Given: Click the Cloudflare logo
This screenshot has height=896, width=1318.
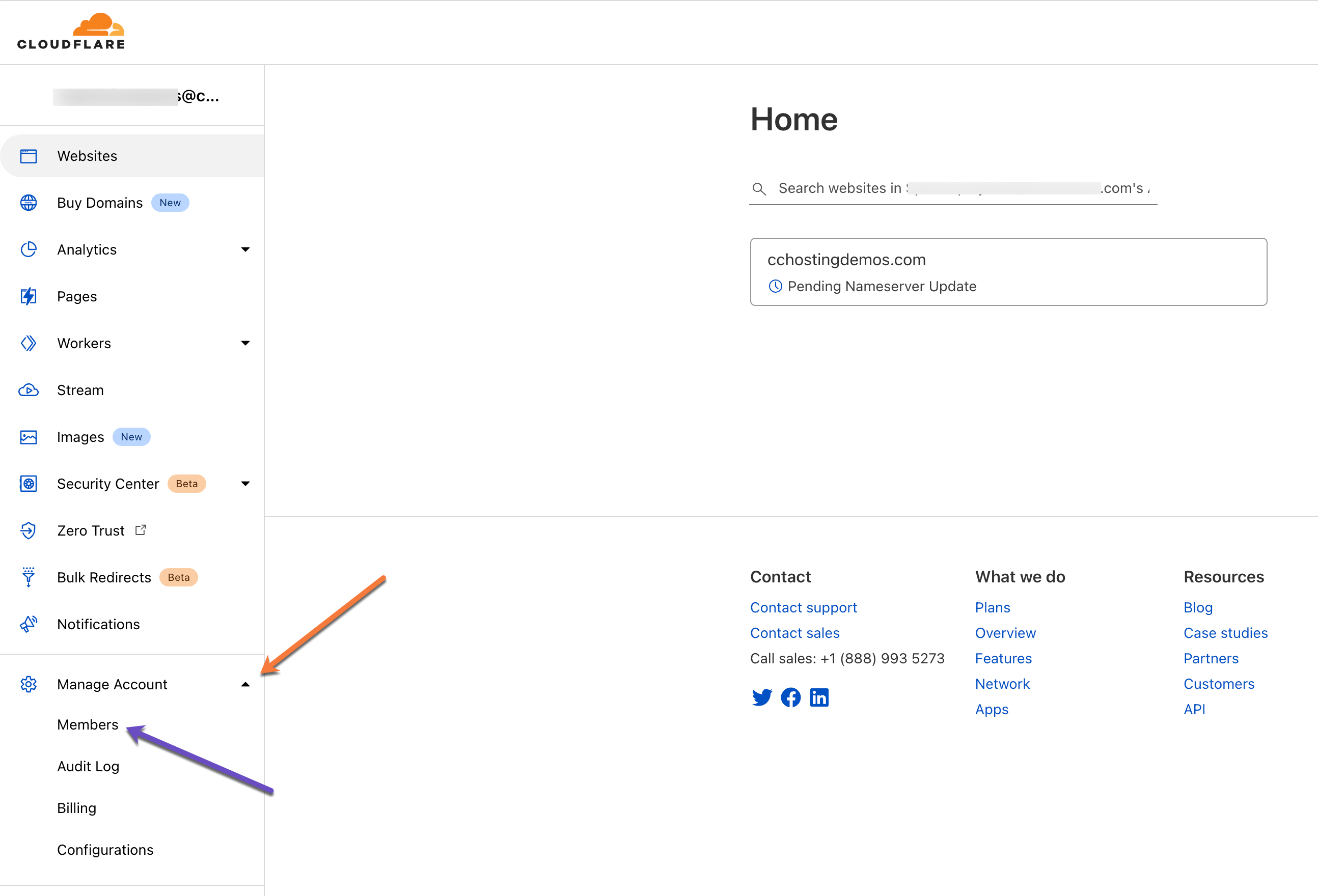Looking at the screenshot, I should point(71,32).
